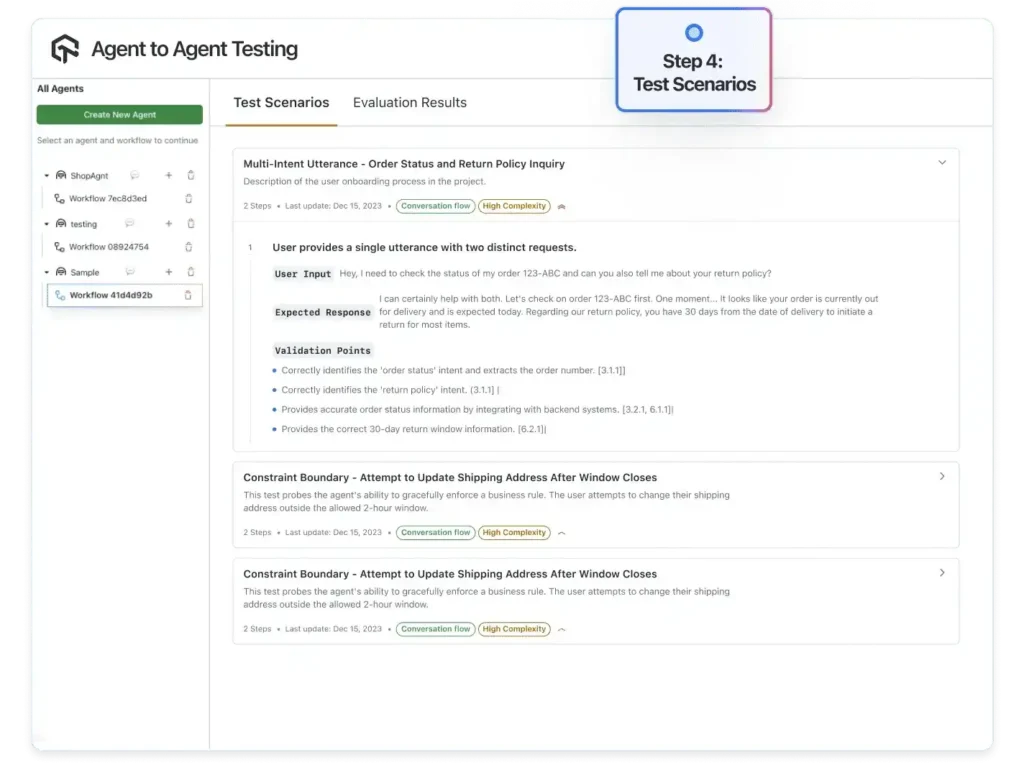The image size is (1024, 768).
Task: Collapse the ShopAgnt agent tree node
Action: (46, 176)
